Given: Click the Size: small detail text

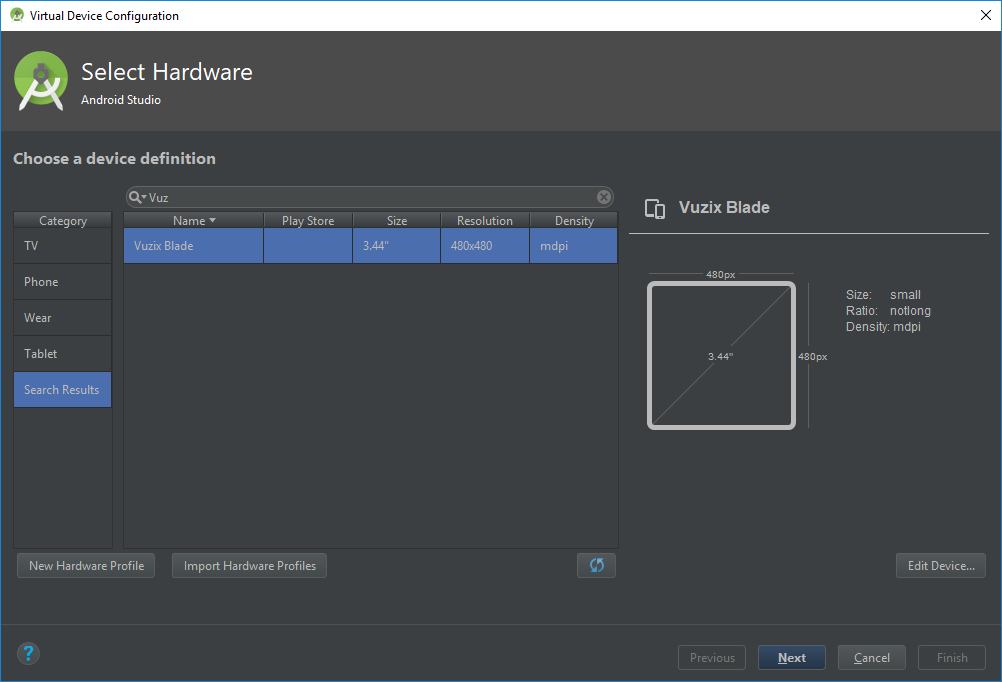Looking at the screenshot, I should [x=883, y=295].
